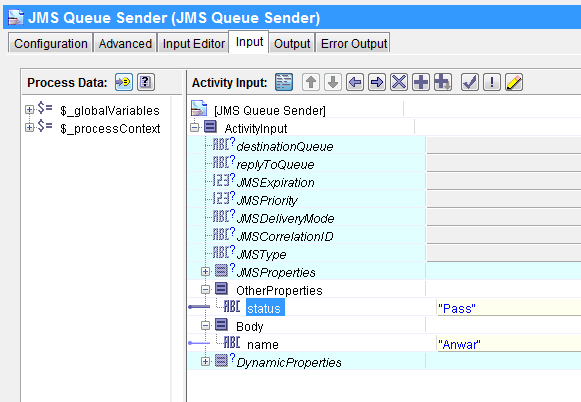Viewport: 581px width, 402px height.
Task: Click the Move Down arrow icon
Action: point(333,82)
